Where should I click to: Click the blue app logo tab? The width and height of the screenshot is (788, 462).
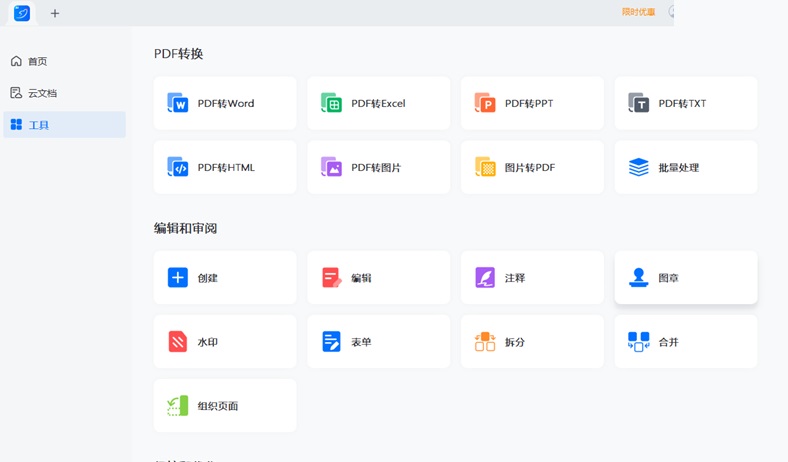click(x=22, y=13)
